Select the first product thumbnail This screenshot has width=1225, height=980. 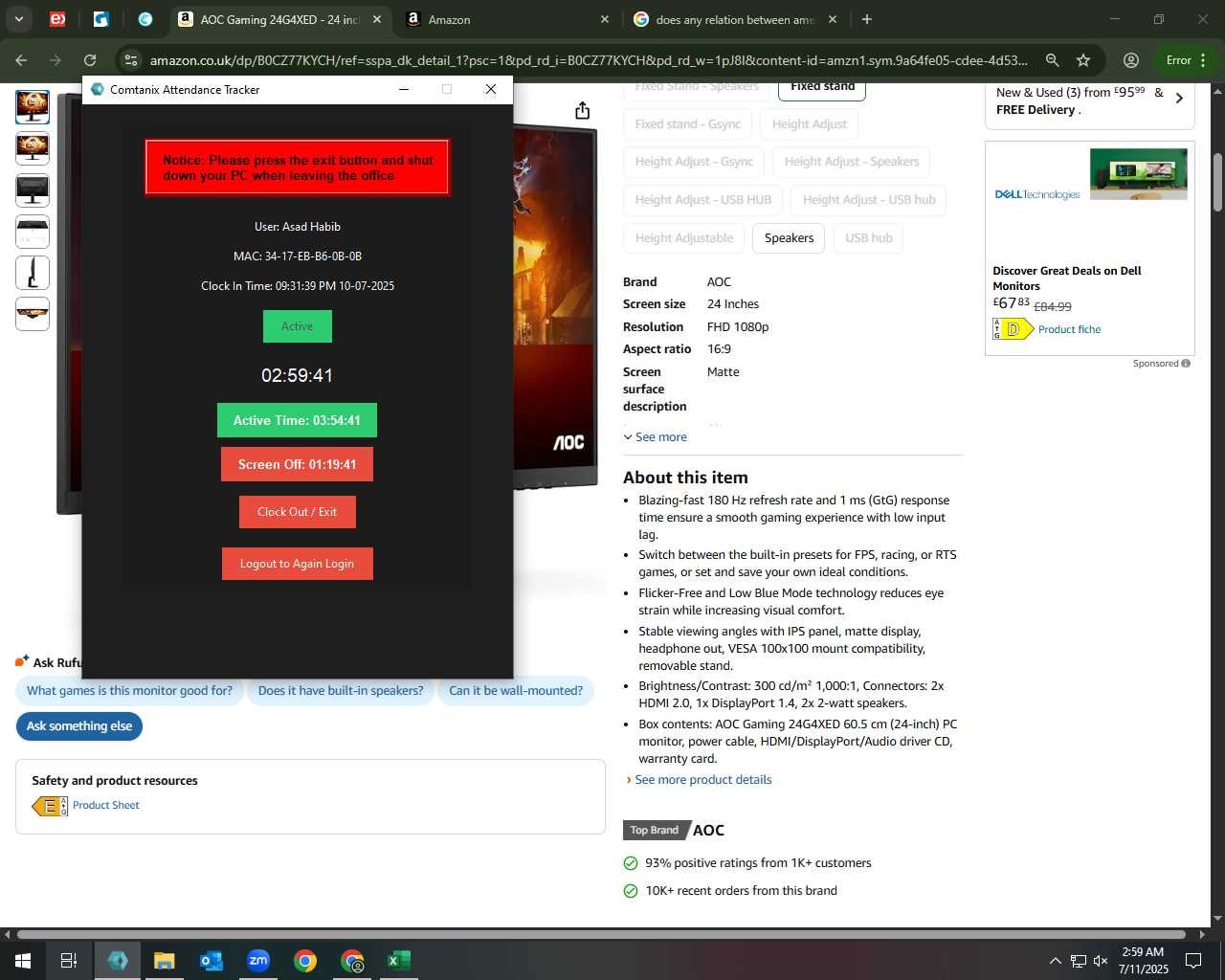(x=33, y=105)
